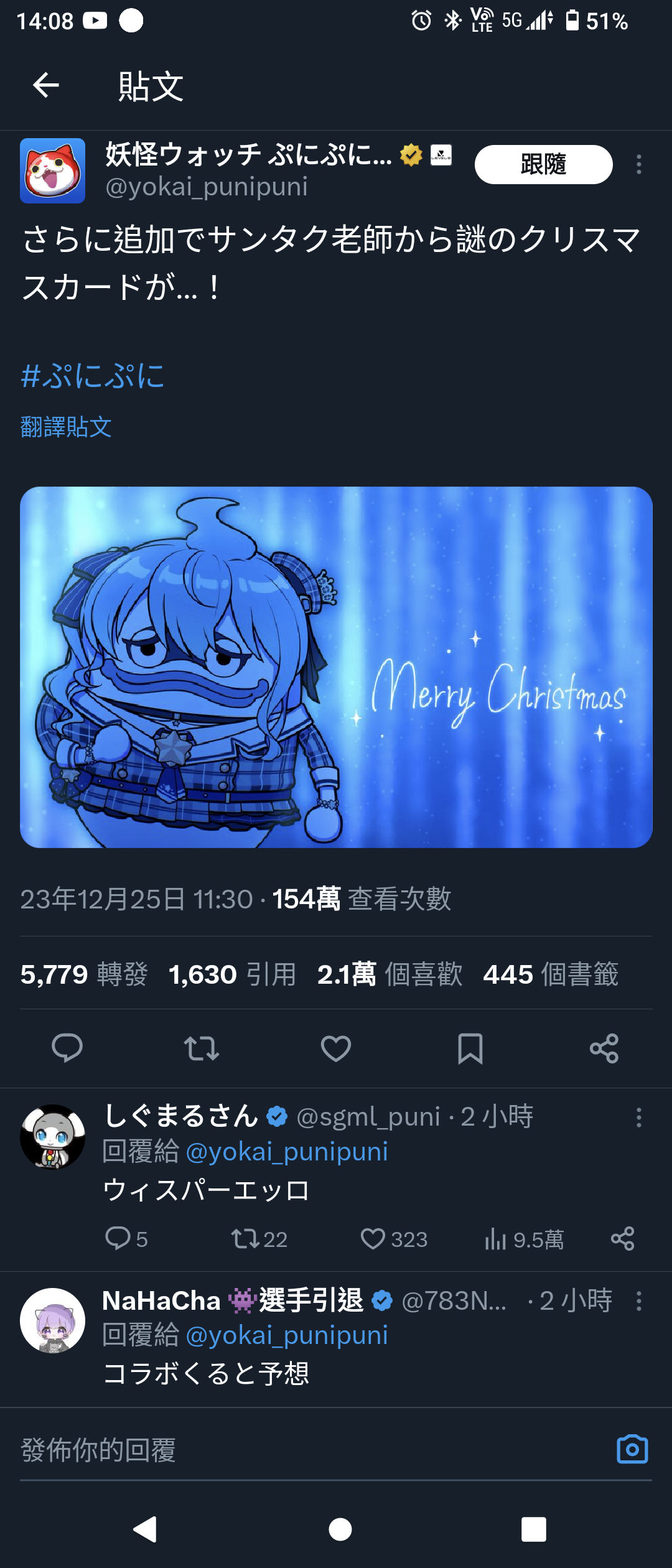Follow yokai_punipuni with the 跟隨 button

[543, 164]
